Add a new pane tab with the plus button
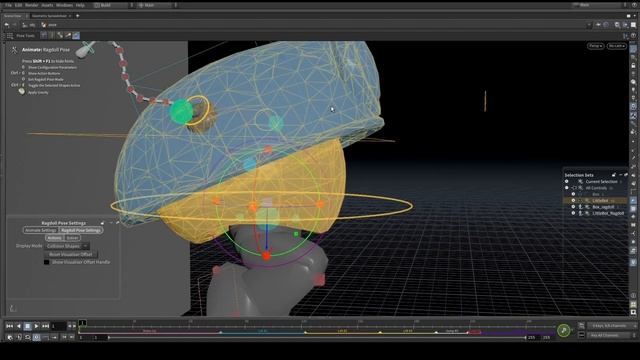 pyautogui.click(x=78, y=16)
